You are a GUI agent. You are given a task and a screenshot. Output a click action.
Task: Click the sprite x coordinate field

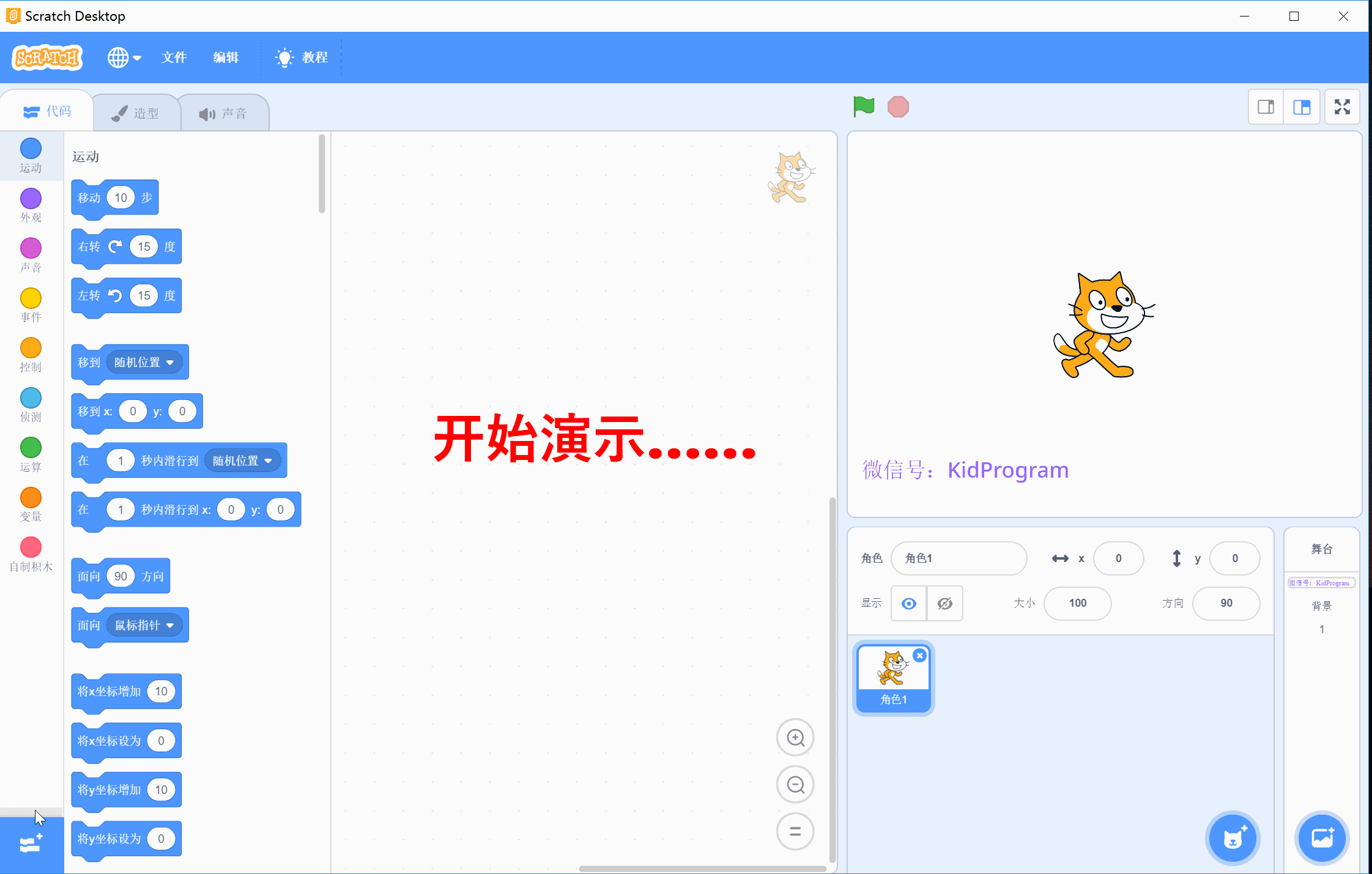click(x=1119, y=558)
